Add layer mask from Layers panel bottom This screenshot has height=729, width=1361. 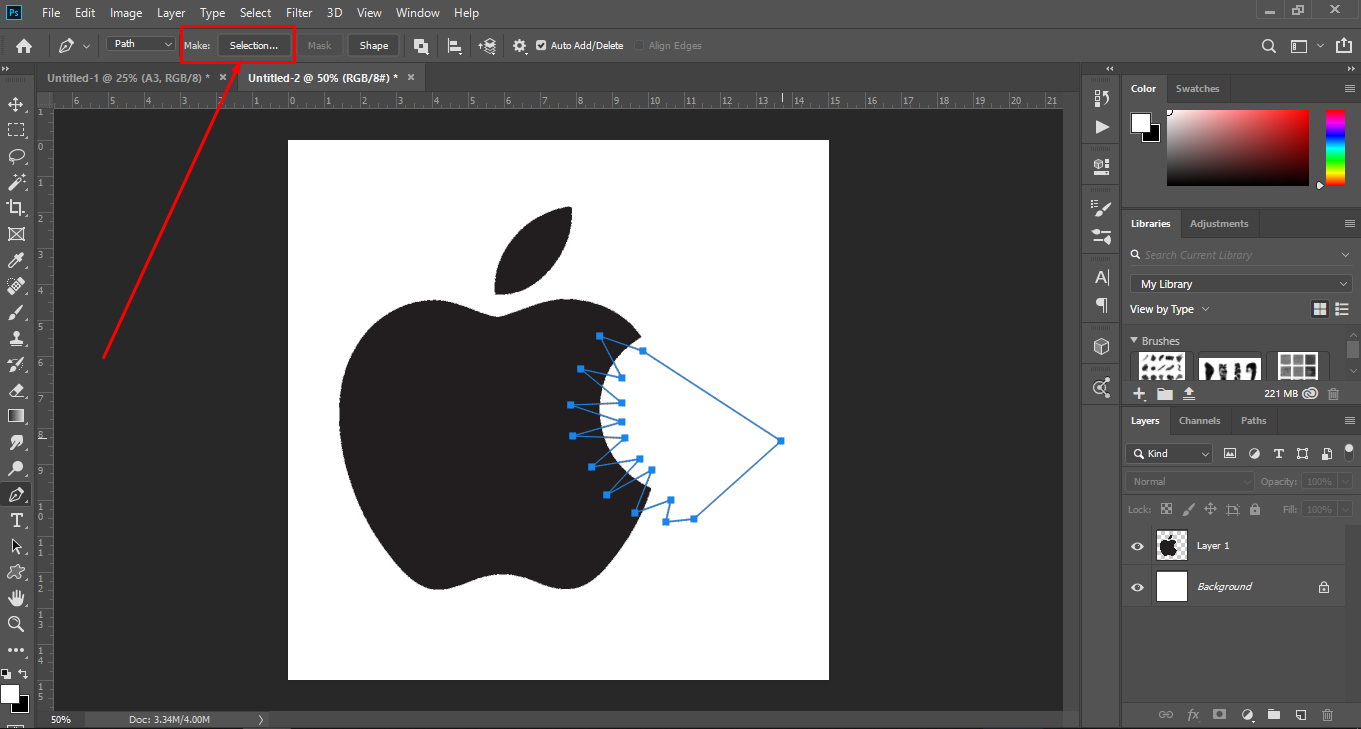(x=1219, y=715)
